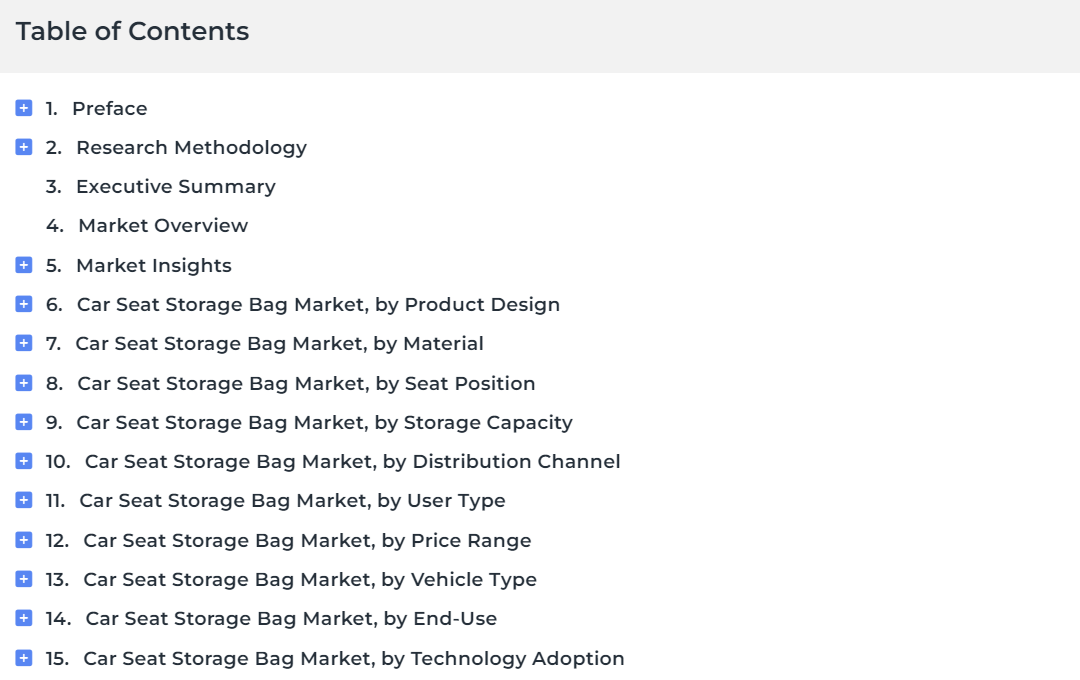Open the Executive Summary entry
1080x680 pixels.
(x=176, y=187)
